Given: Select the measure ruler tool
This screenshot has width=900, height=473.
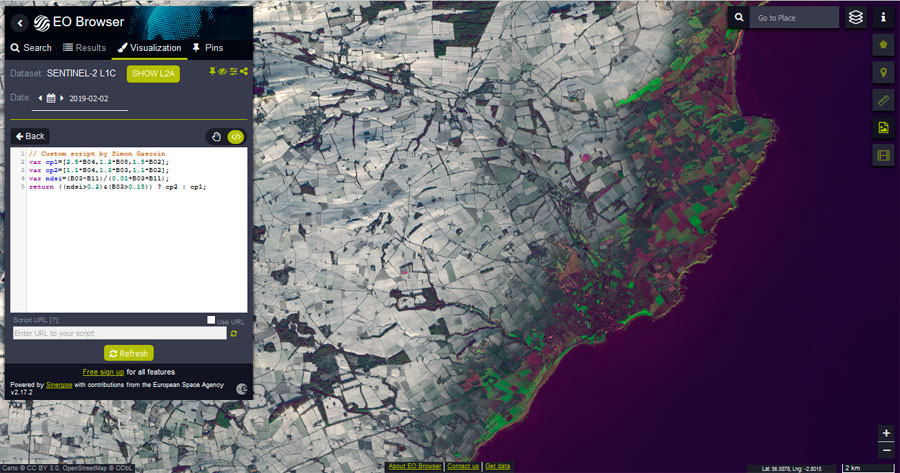Looking at the screenshot, I should [883, 100].
